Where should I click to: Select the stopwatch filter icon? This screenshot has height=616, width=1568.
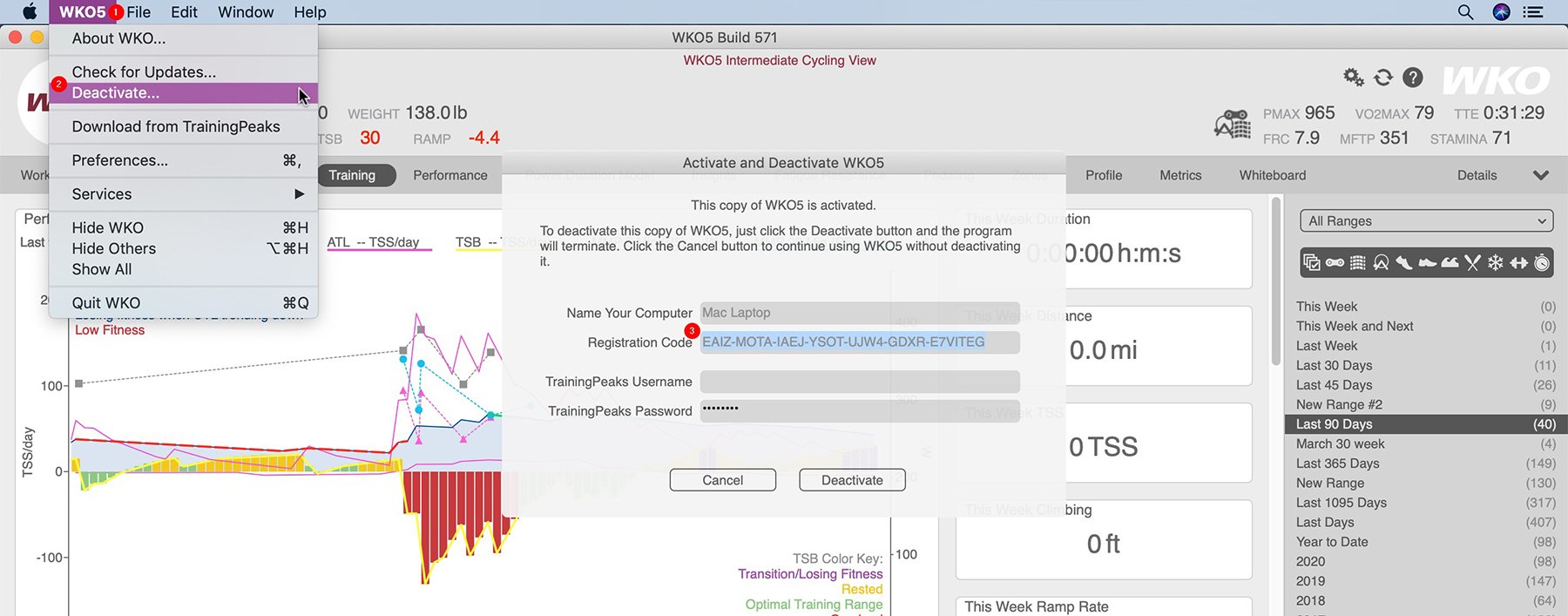pos(1542,262)
